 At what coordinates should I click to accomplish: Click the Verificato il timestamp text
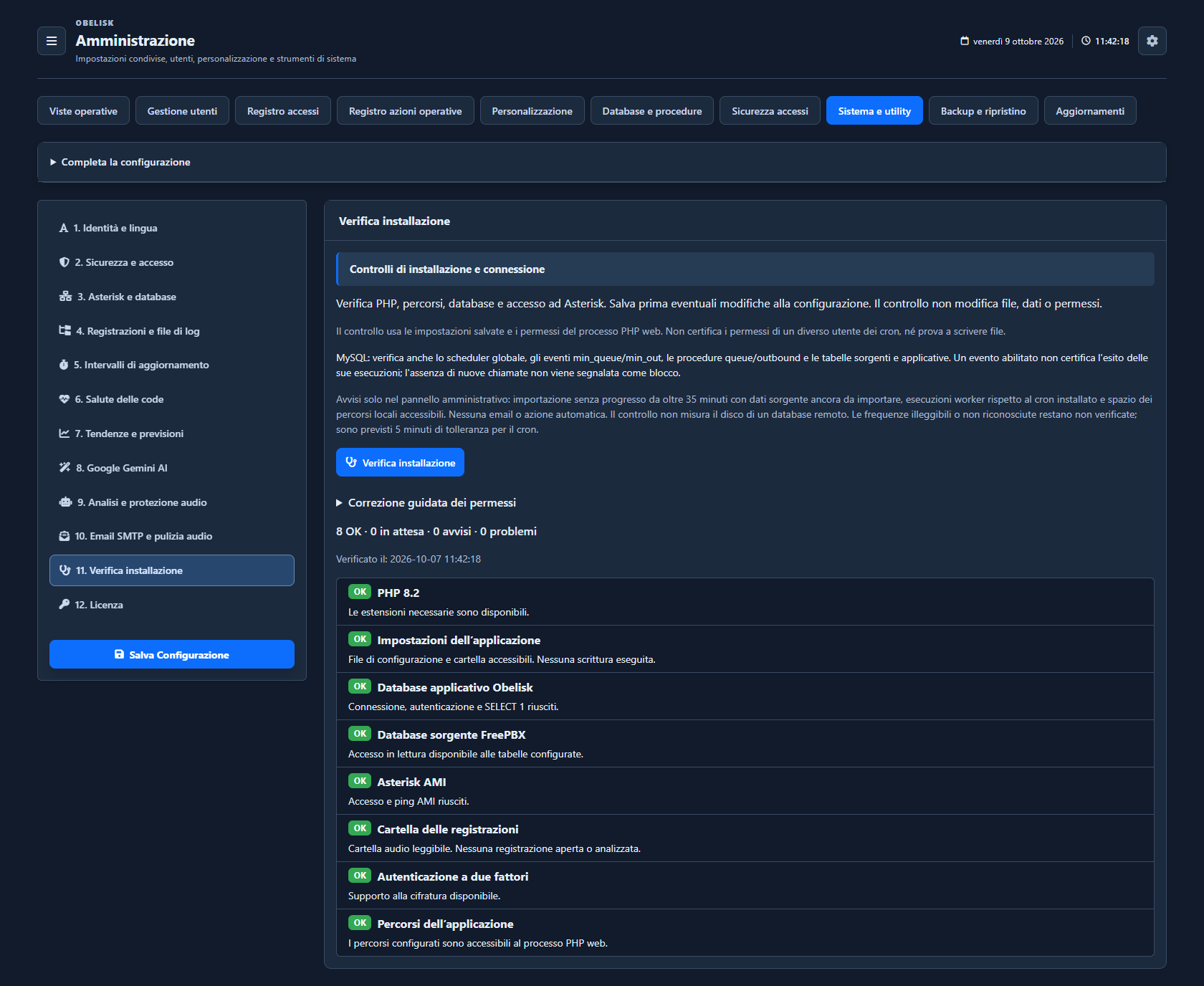pos(408,559)
